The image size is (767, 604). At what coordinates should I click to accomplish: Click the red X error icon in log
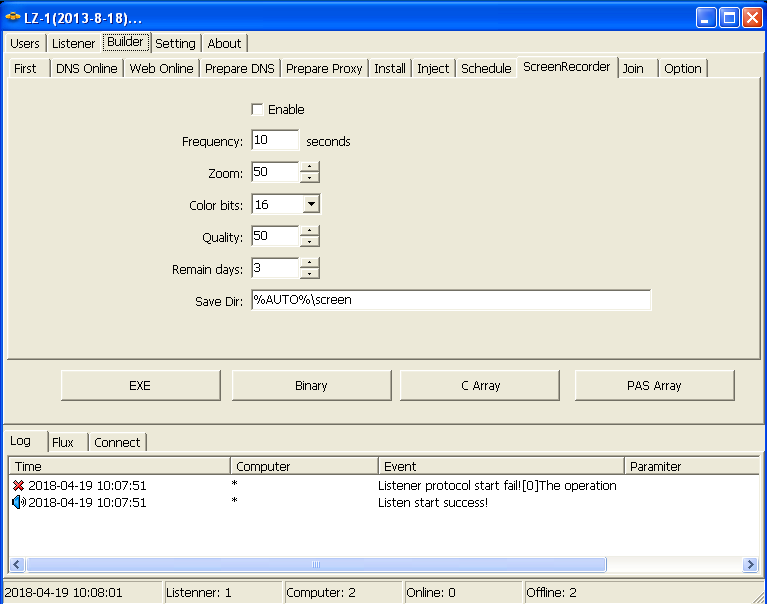(18, 485)
